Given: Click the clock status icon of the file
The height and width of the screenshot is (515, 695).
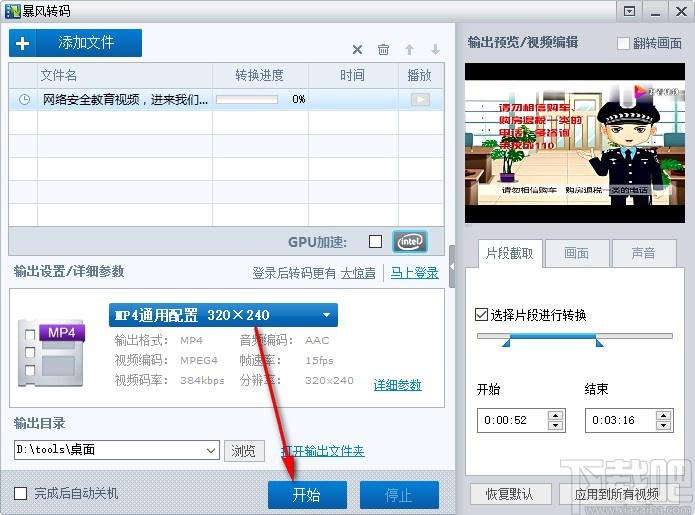Looking at the screenshot, I should (x=24, y=100).
